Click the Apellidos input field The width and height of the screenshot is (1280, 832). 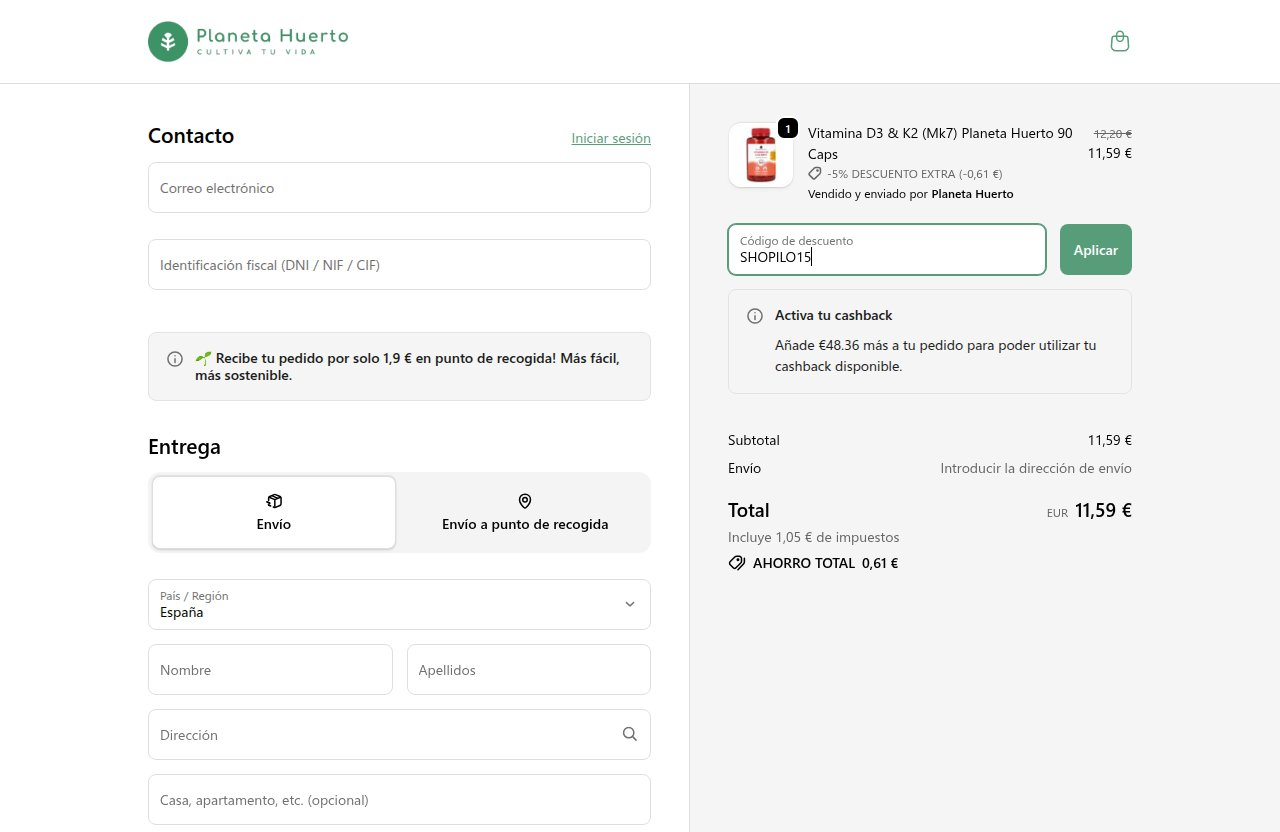pos(529,669)
